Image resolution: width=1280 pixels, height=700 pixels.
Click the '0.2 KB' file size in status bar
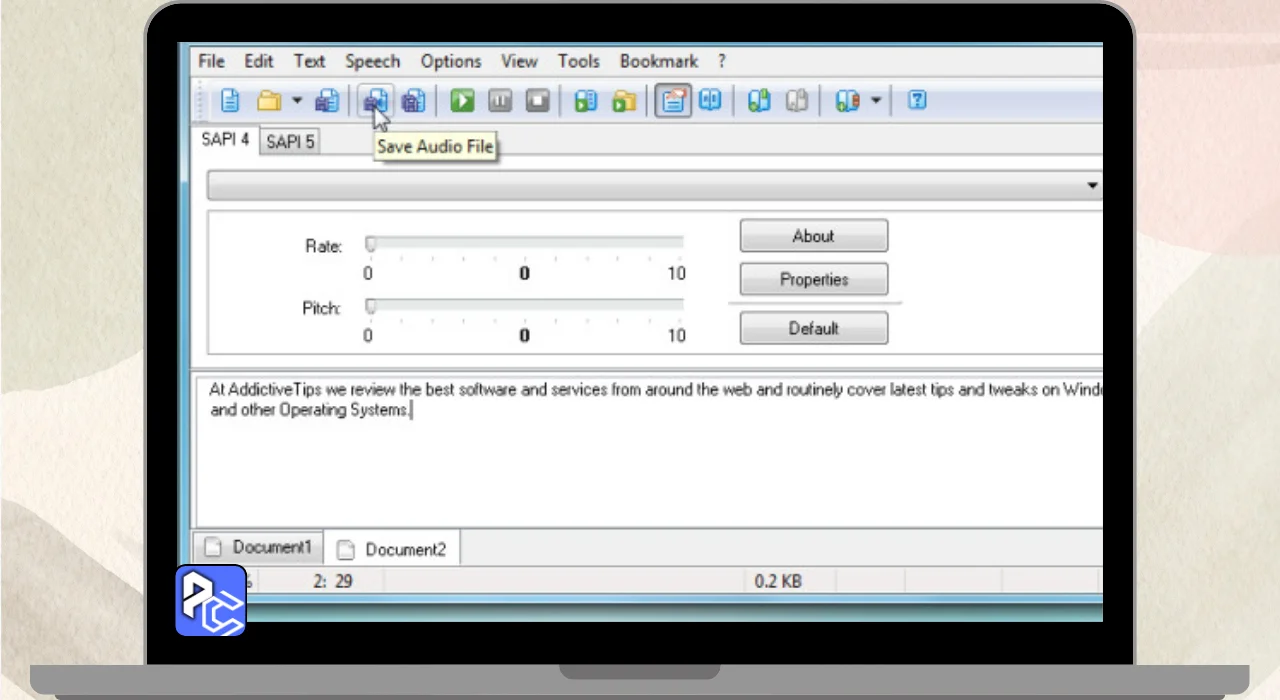[779, 581]
